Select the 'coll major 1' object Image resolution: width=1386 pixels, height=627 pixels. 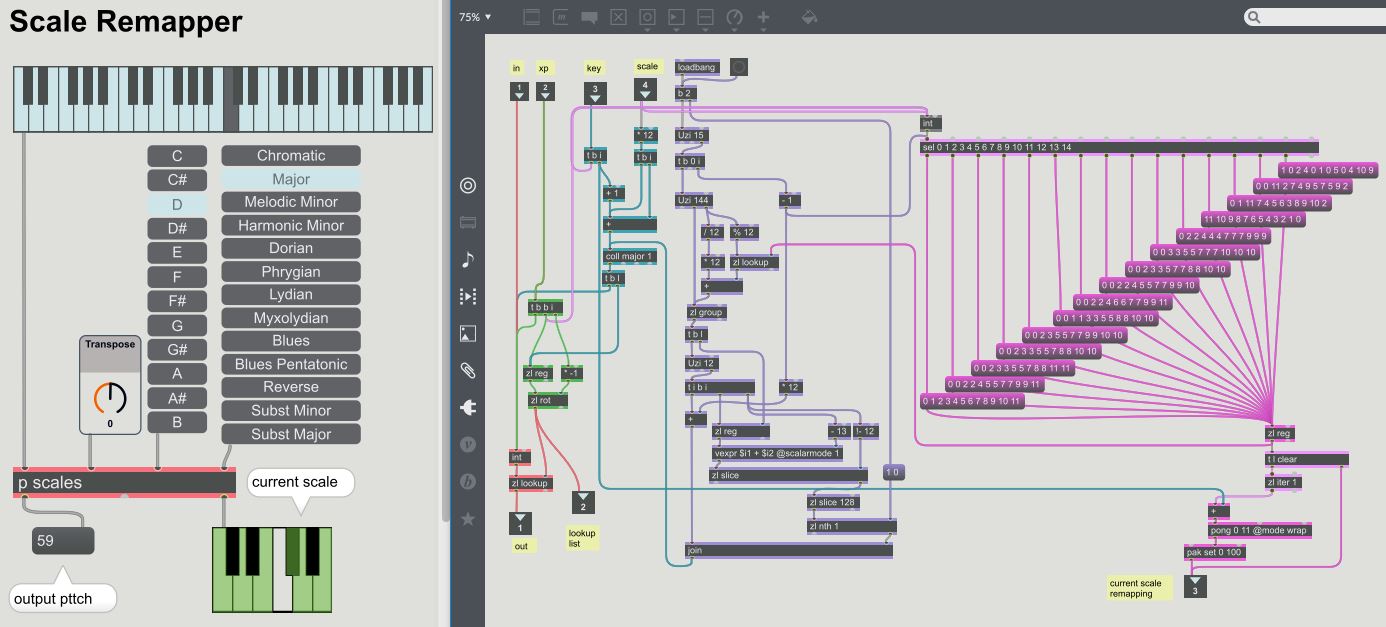point(630,257)
